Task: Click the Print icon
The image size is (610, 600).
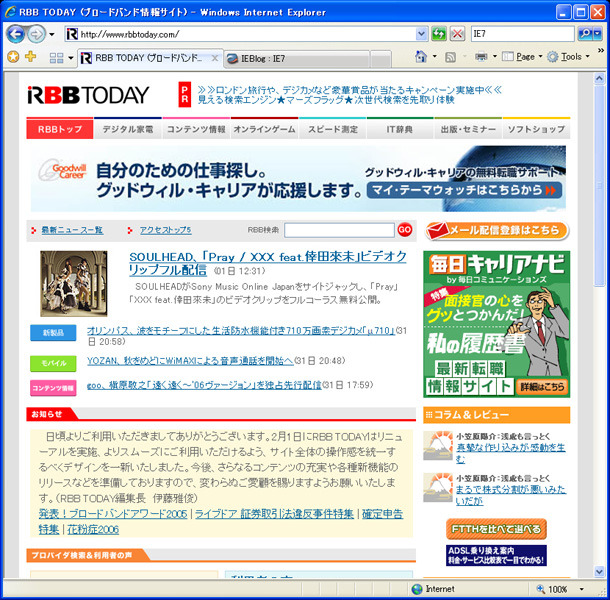Action: tap(481, 57)
